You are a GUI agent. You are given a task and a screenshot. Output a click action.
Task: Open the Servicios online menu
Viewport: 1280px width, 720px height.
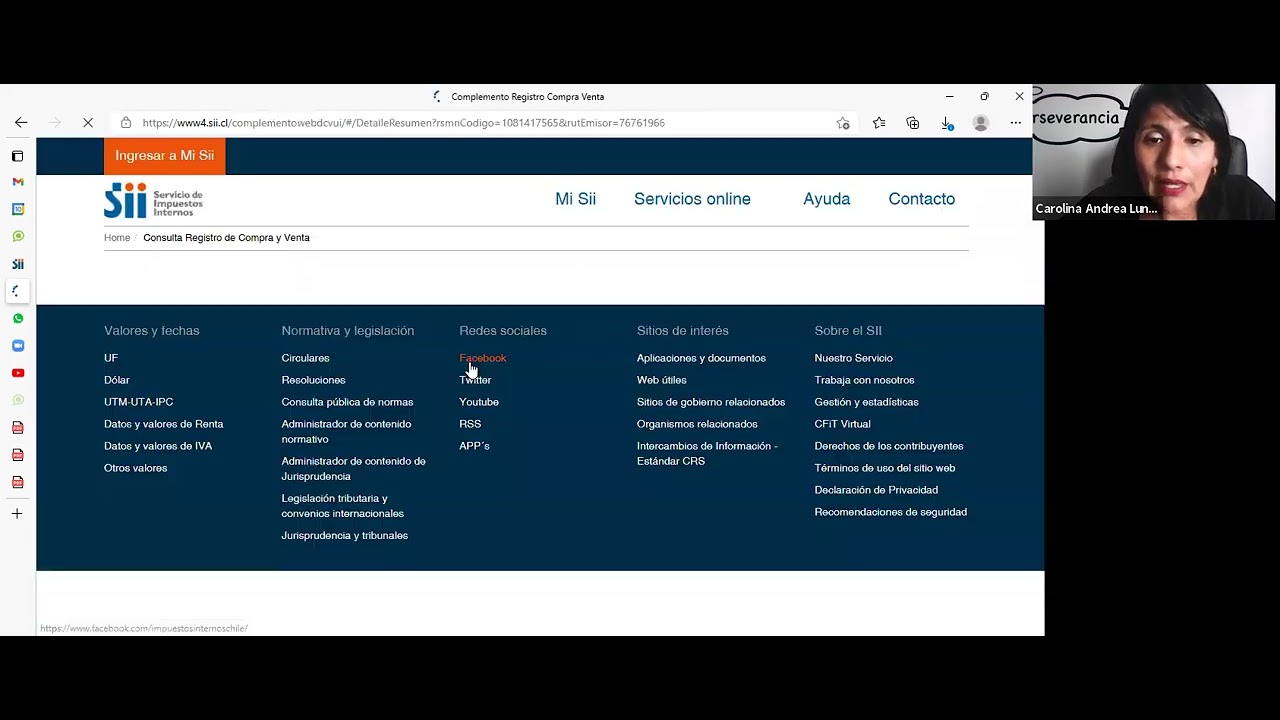click(x=692, y=199)
